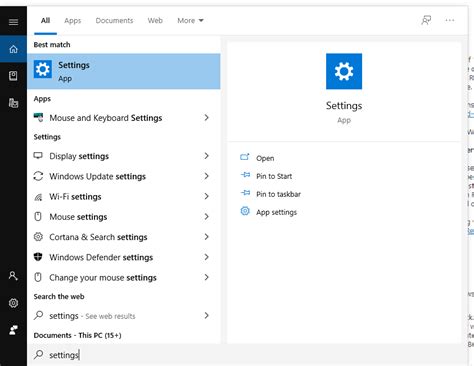Screen dimensions: 474x366
Task: Click the Cortana & Search gear icon
Action: pos(38,237)
